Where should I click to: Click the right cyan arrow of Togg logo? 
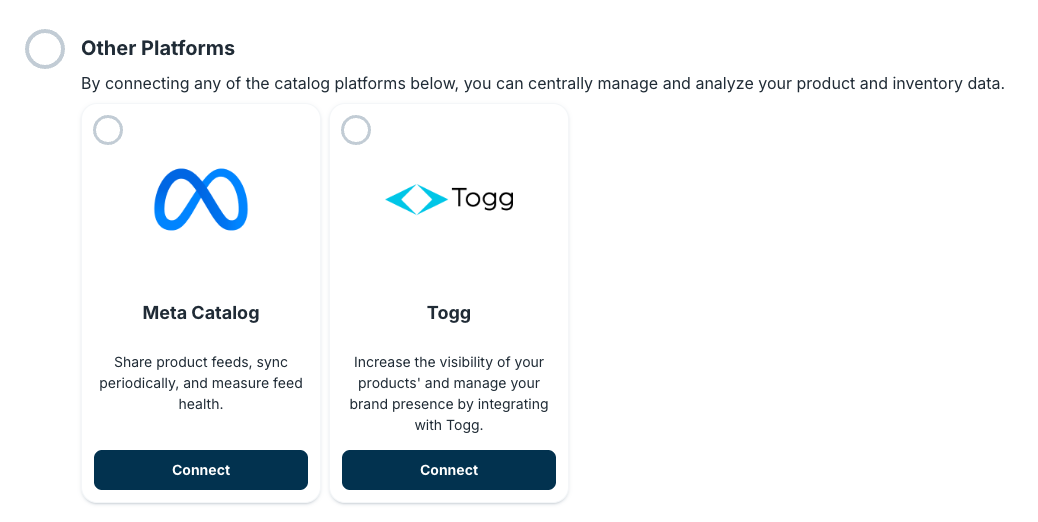[432, 200]
